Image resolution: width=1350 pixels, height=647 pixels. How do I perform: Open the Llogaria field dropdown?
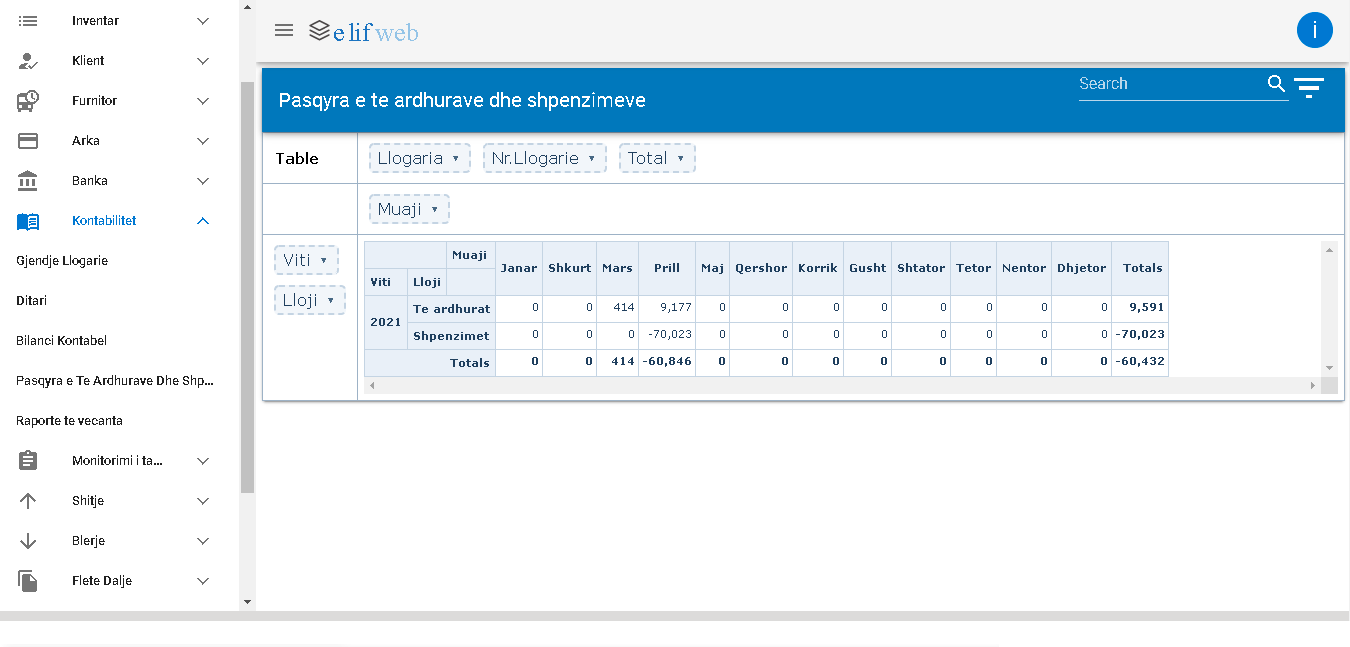click(455, 159)
